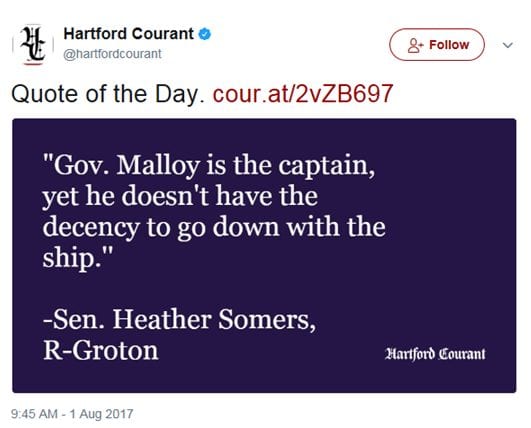Click the "decency to go down with the" line
Screen dimensions: 531x428
point(214,227)
